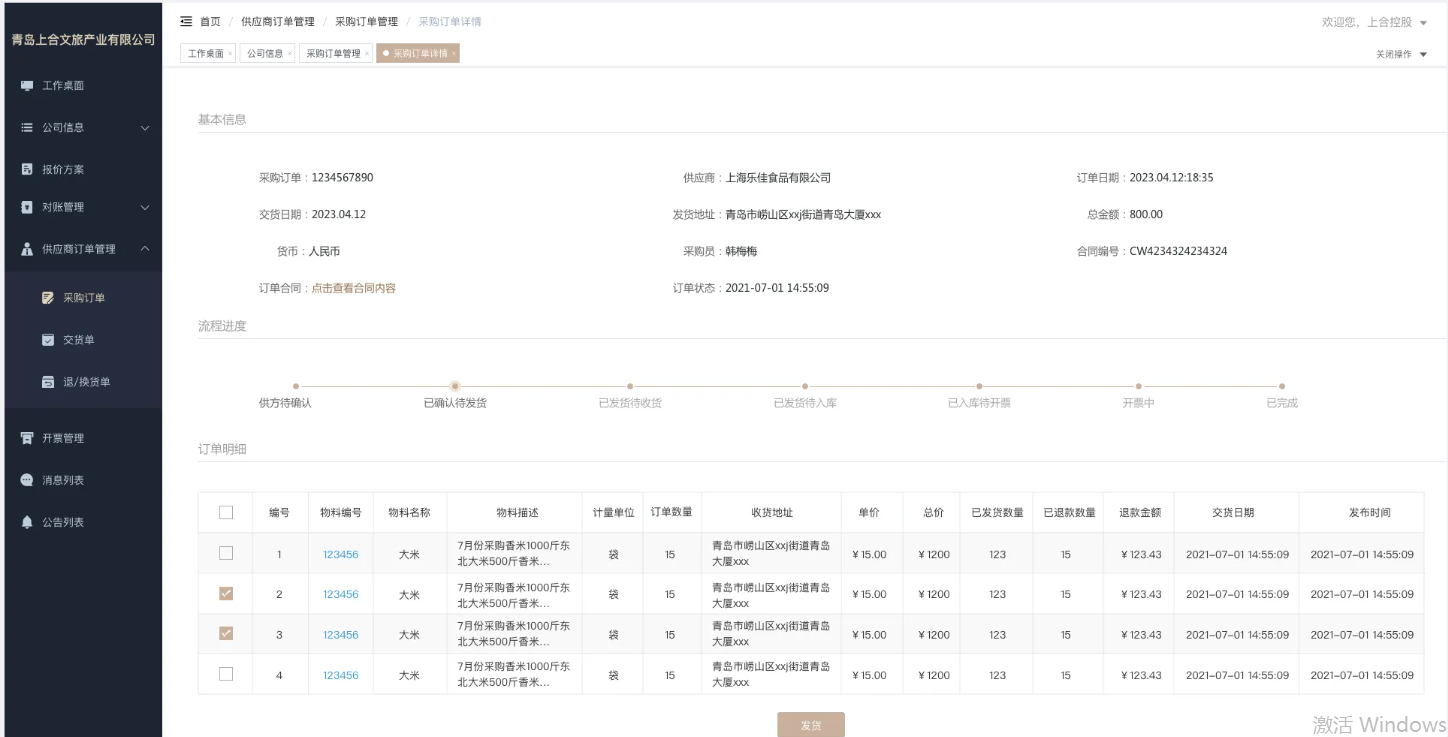Image resolution: width=1448 pixels, height=737 pixels.
Task: Open 采购订单 submenu item
Action: (82, 298)
